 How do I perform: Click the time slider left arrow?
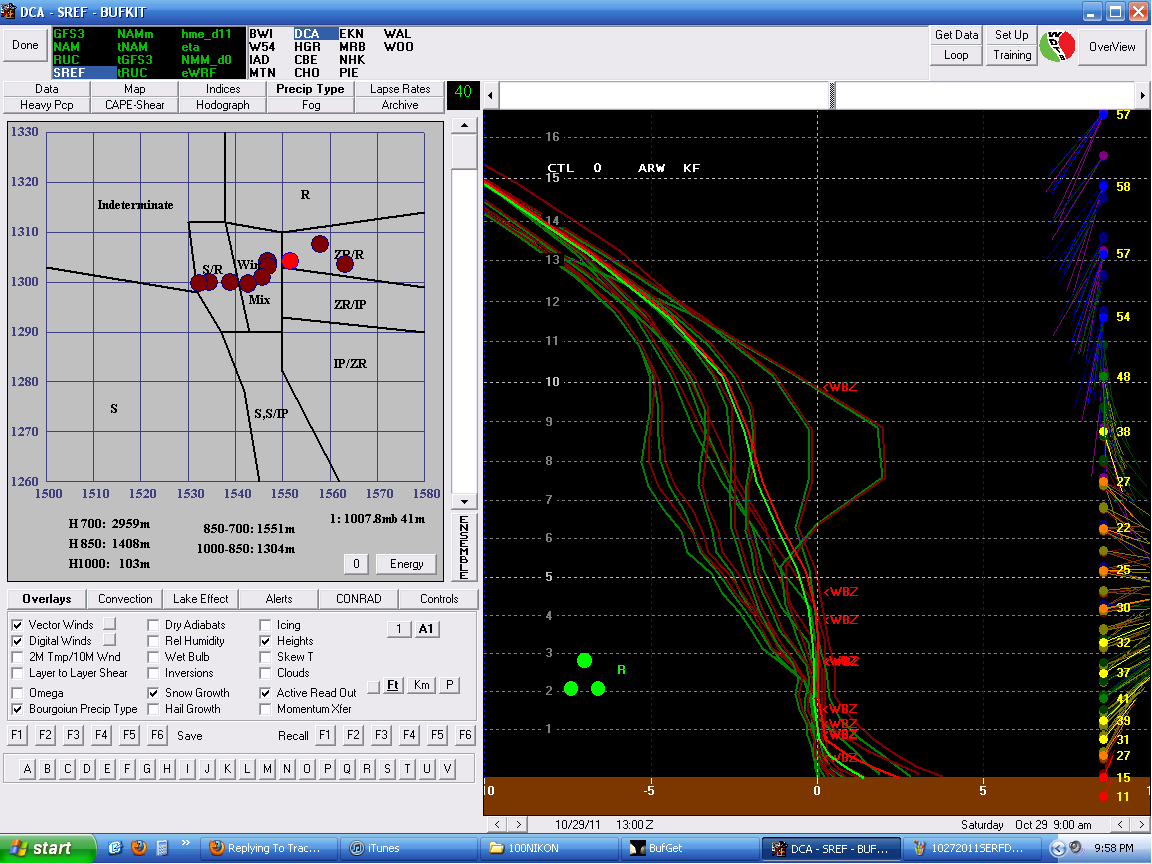click(490, 95)
